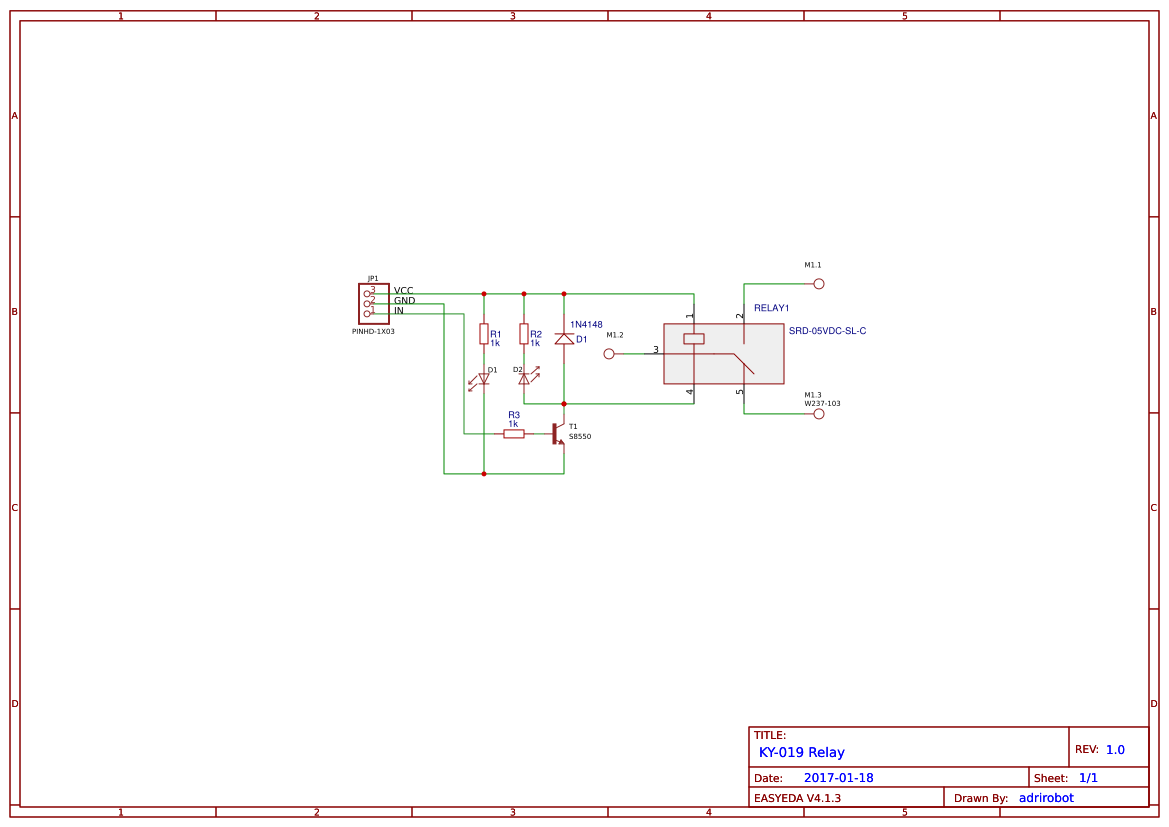Select the D2 LED symbol
The height and width of the screenshot is (827, 1169).
click(x=529, y=377)
